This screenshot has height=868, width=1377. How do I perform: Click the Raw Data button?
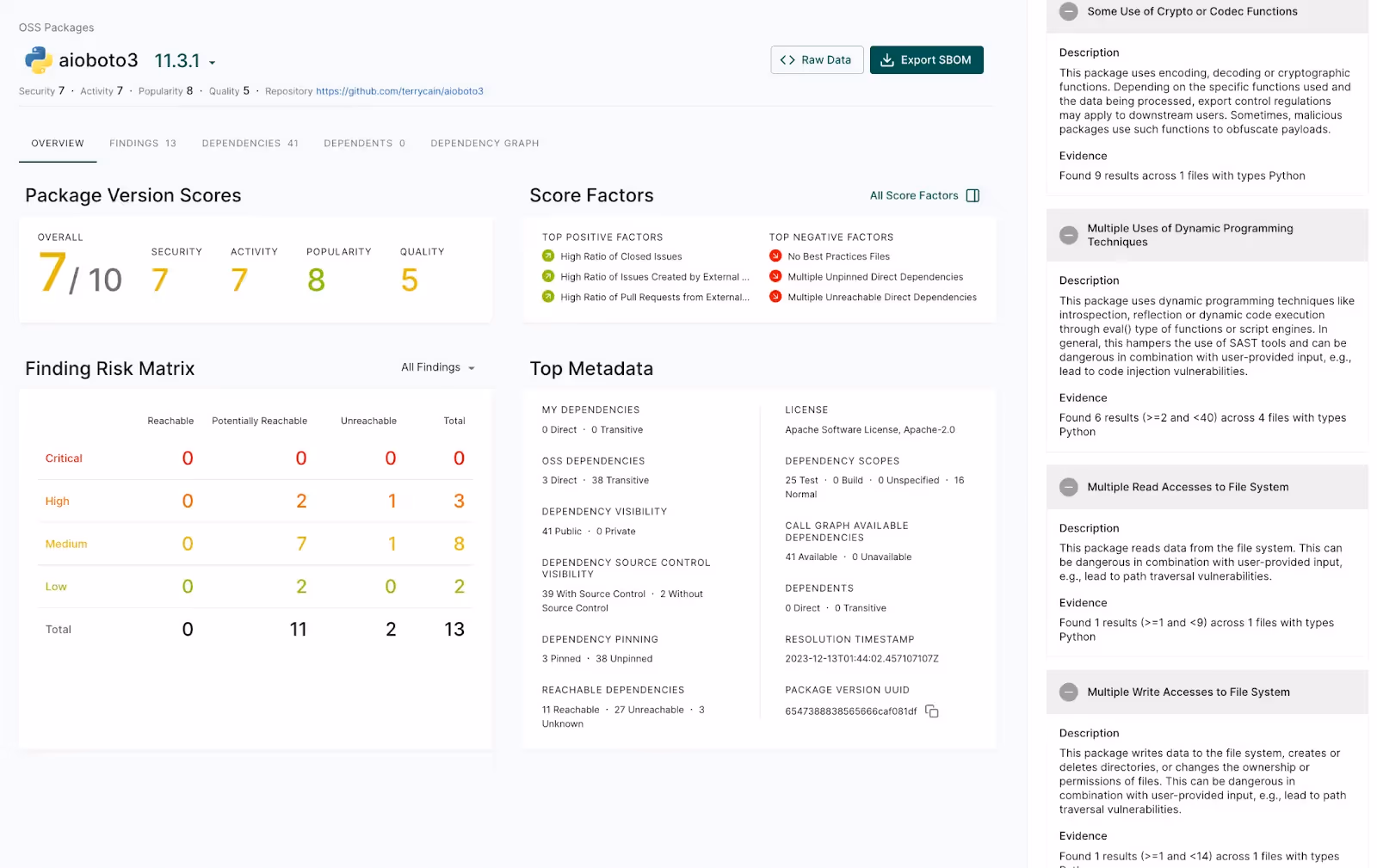click(817, 60)
